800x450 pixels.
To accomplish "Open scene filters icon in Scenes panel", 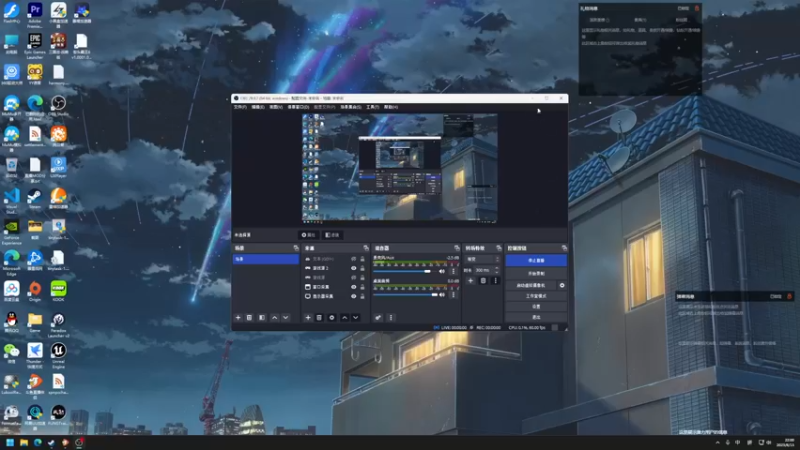I will (262, 317).
